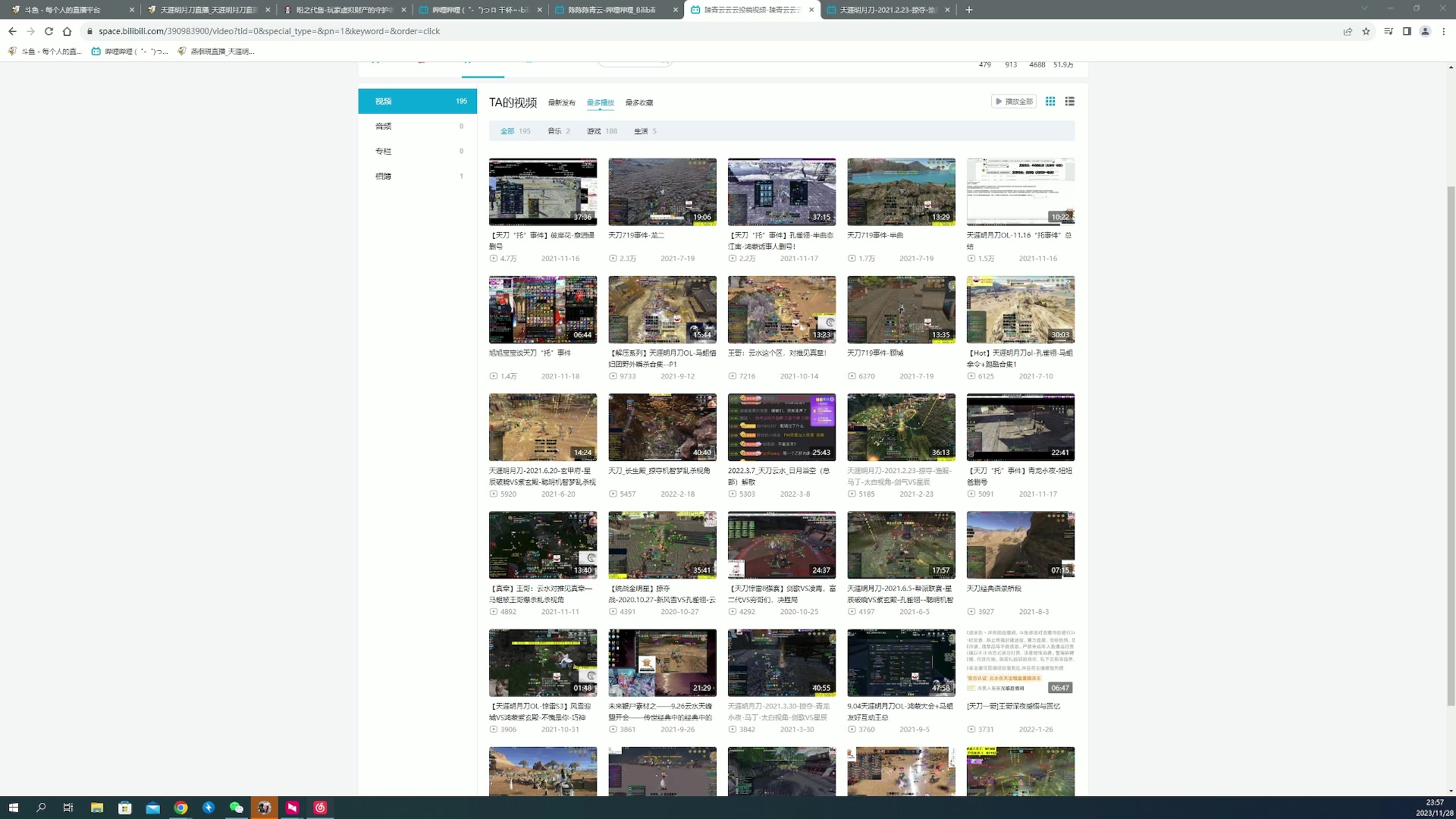Go to browser home page icon
This screenshot has width=1456, height=819.
[67, 31]
